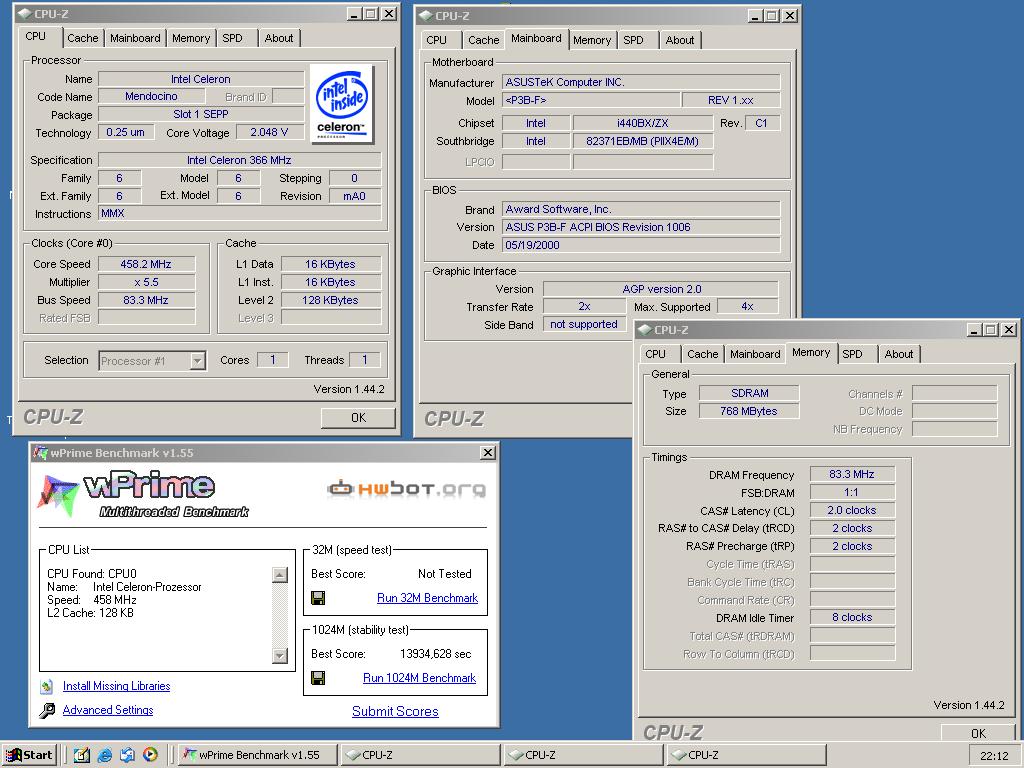1024x768 pixels.
Task: Open Advanced Settings link
Action: 108,710
